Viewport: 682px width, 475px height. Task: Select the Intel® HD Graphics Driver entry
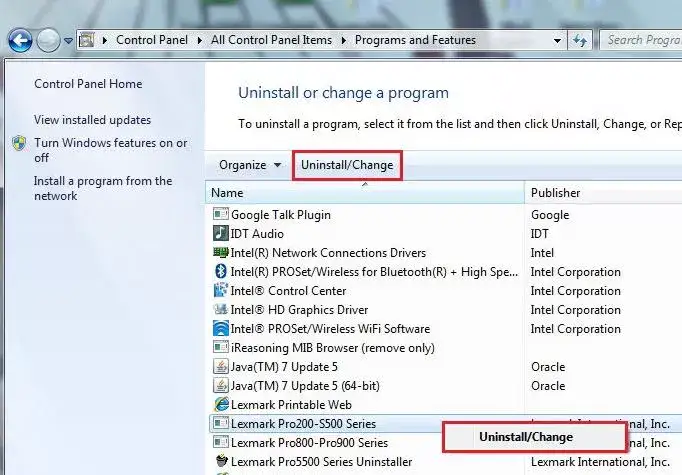299,310
